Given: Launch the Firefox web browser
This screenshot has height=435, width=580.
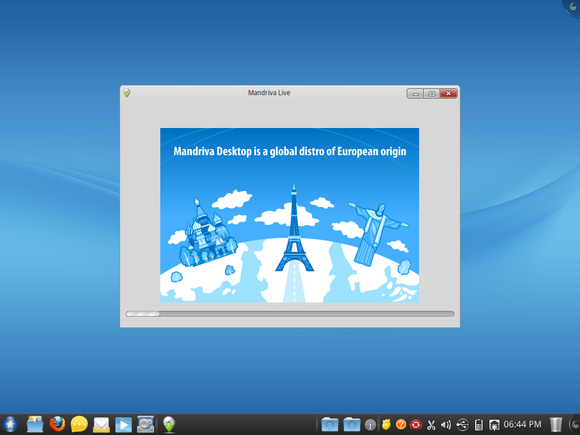Looking at the screenshot, I should click(x=57, y=424).
